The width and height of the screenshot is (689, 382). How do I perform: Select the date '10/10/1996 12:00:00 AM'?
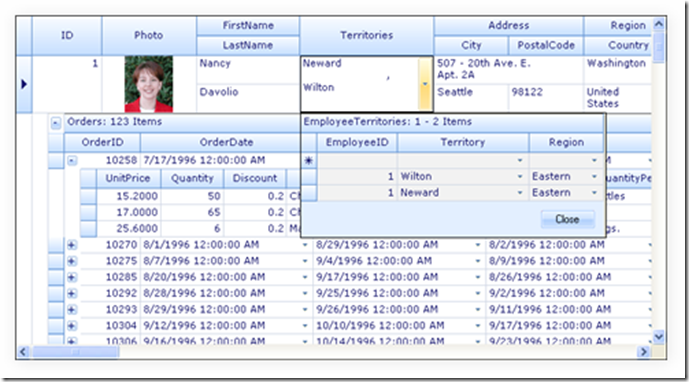(x=380, y=326)
